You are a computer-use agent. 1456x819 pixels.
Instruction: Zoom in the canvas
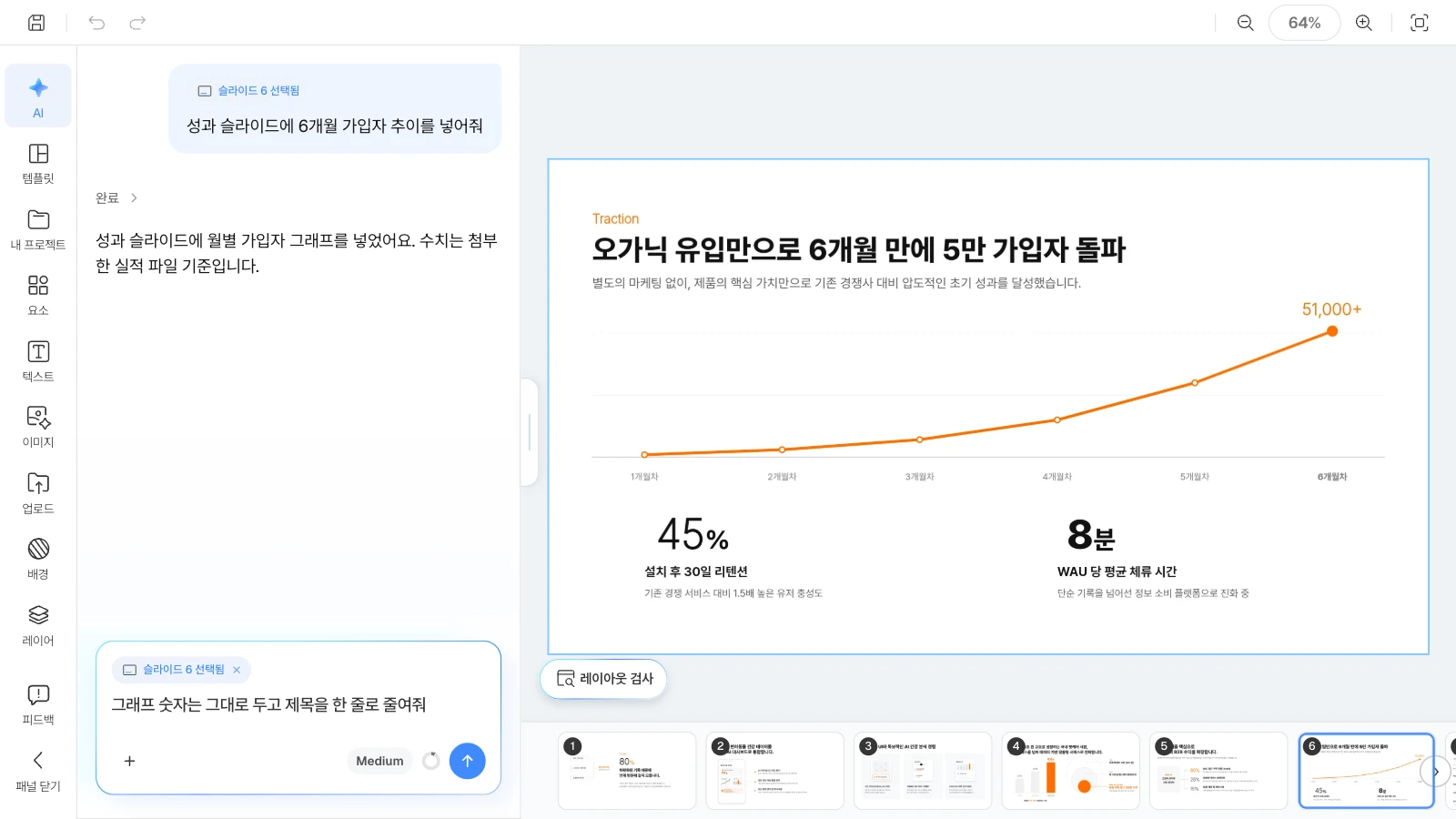click(x=1363, y=23)
